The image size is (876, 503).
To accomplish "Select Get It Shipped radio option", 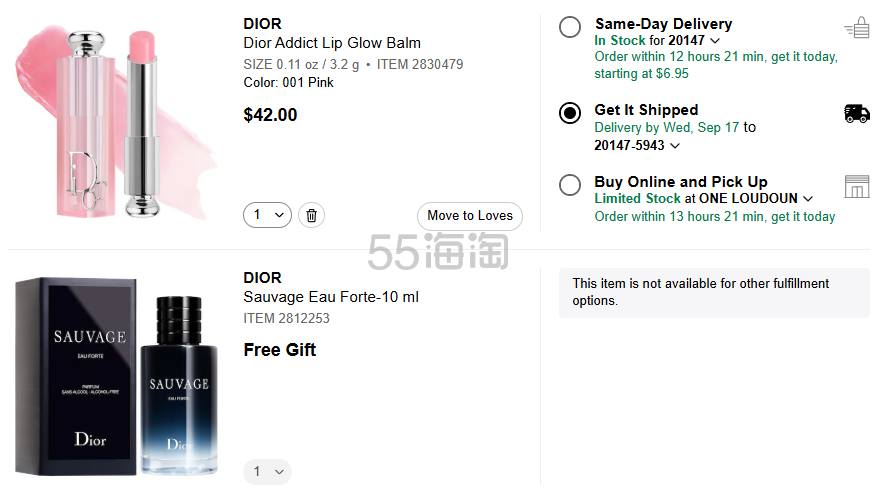I will point(570,113).
